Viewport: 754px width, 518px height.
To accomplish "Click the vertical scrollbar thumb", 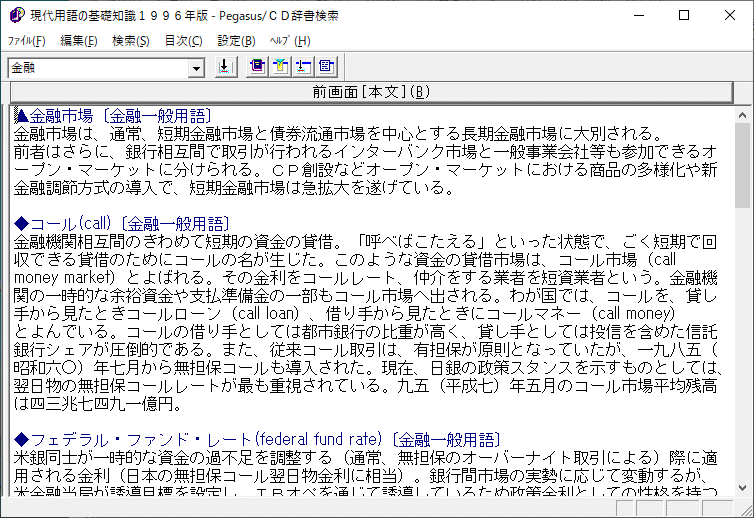I will (x=742, y=165).
